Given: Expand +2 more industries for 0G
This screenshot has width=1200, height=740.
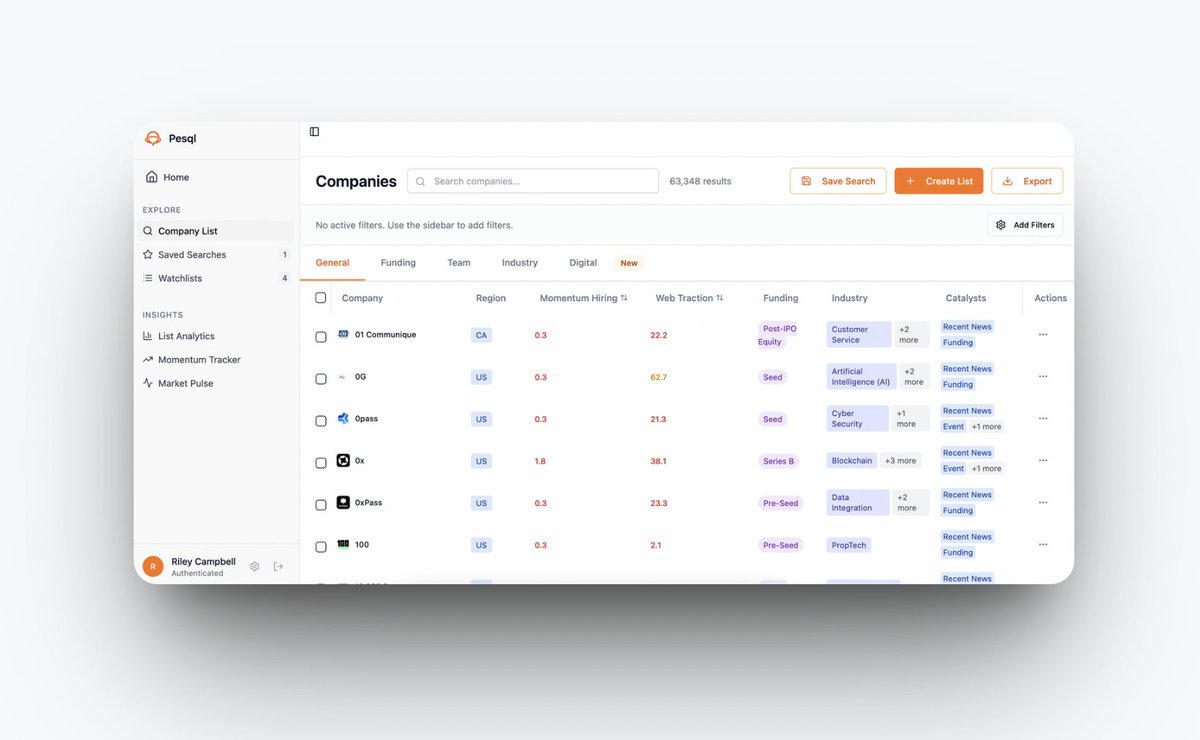Looking at the screenshot, I should tap(913, 376).
